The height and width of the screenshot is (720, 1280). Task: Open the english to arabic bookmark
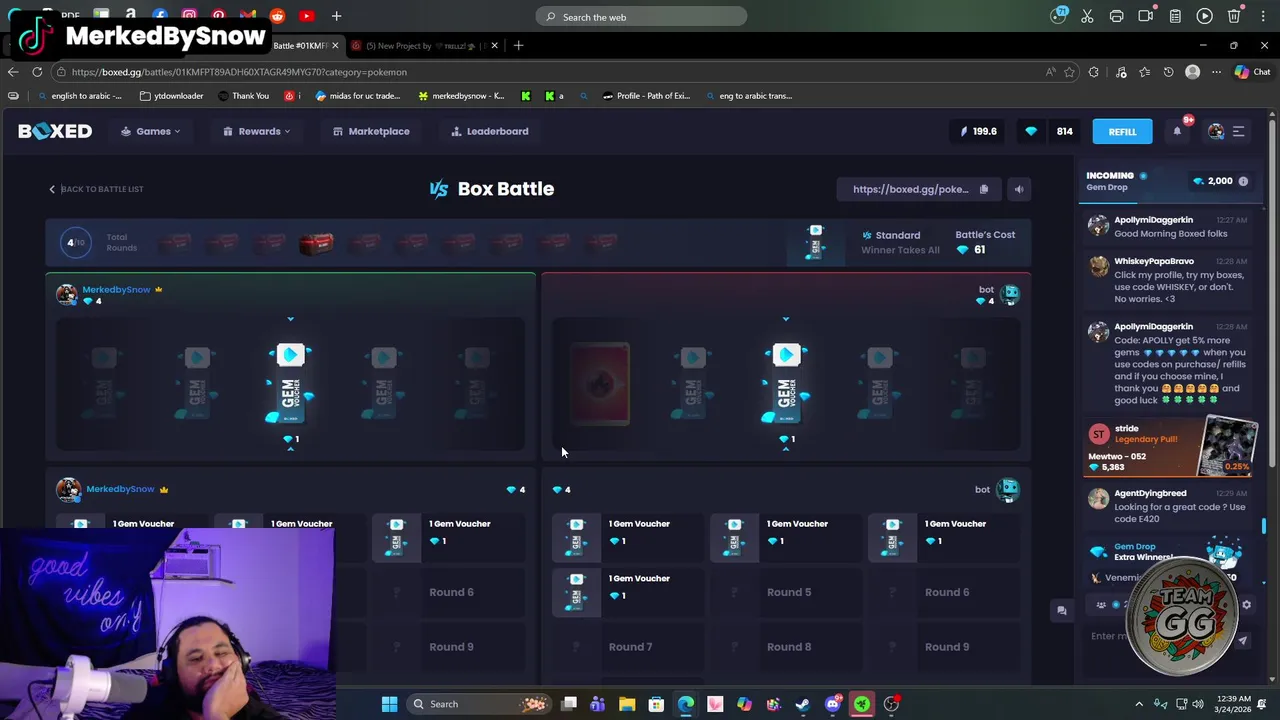[x=79, y=96]
